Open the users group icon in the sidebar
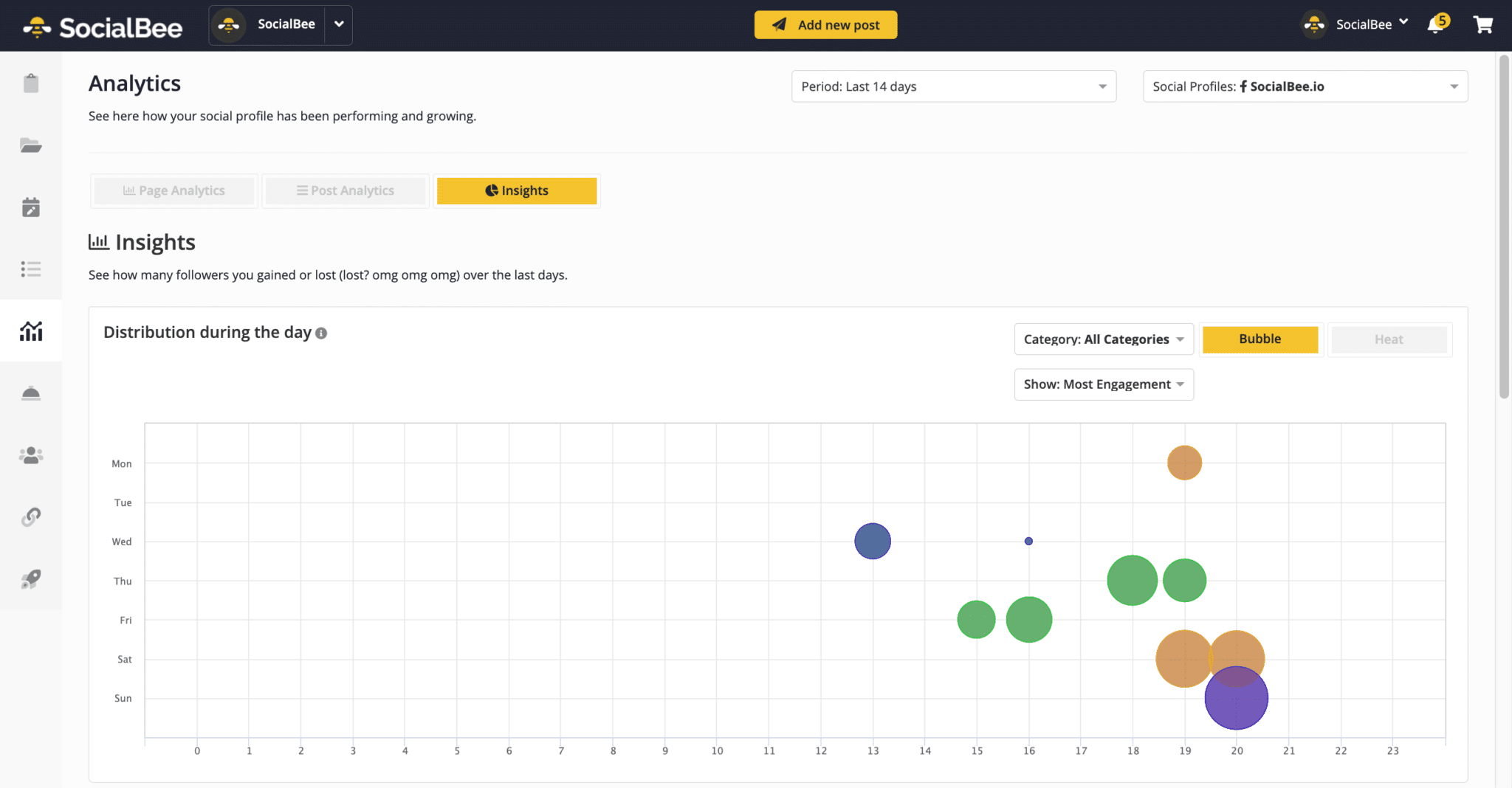The height and width of the screenshot is (788, 1512). (x=31, y=455)
